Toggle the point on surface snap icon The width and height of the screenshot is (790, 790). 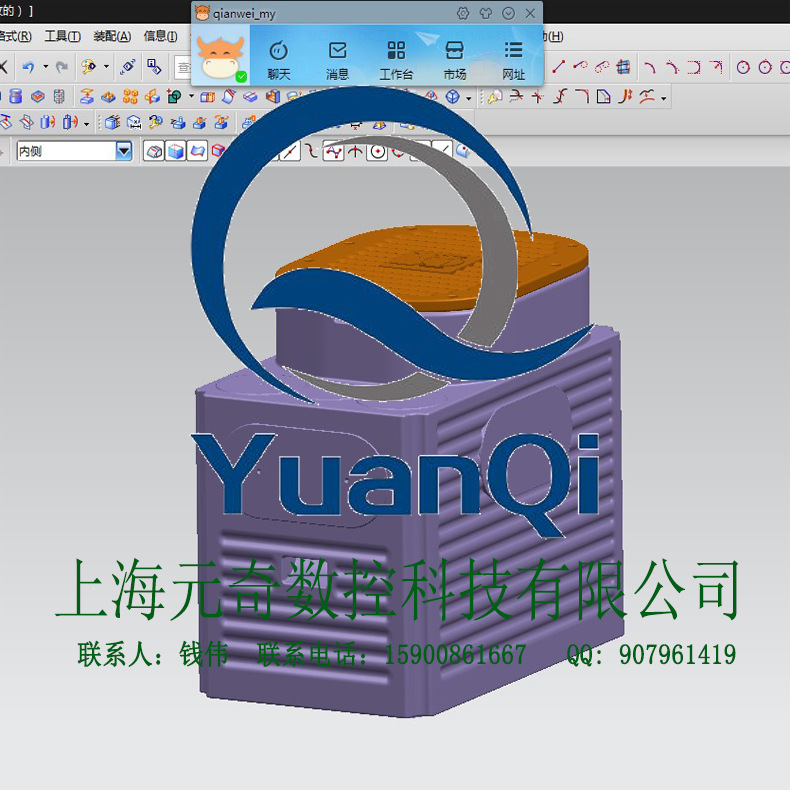[463, 151]
